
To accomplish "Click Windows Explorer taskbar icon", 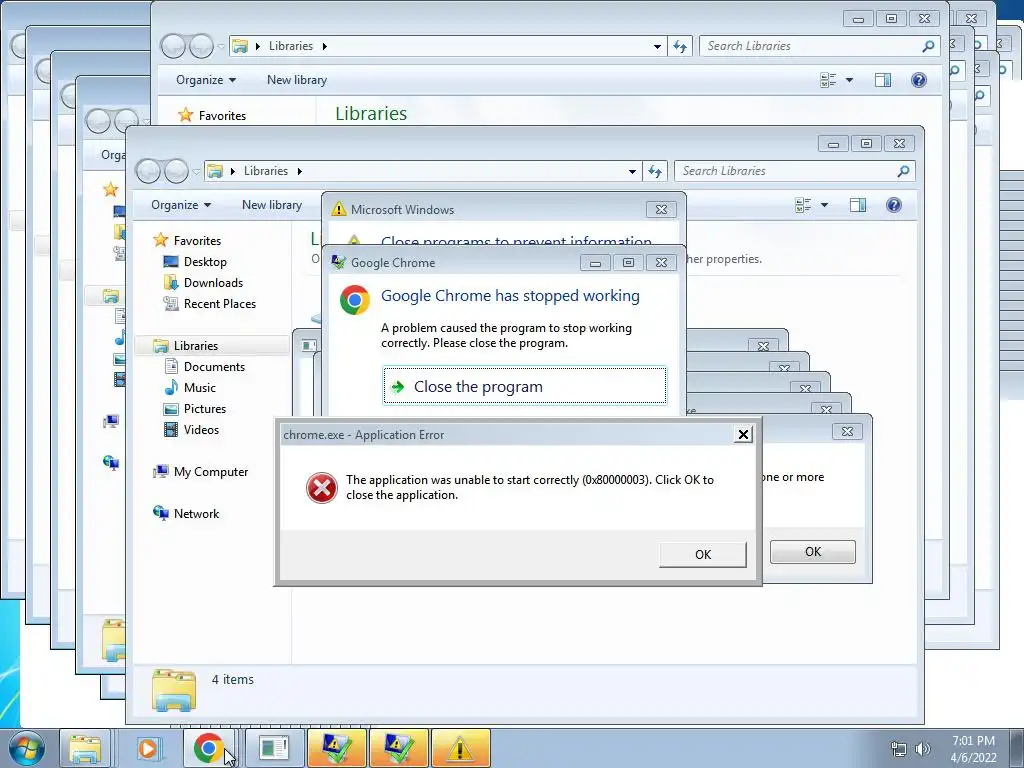I will [85, 748].
